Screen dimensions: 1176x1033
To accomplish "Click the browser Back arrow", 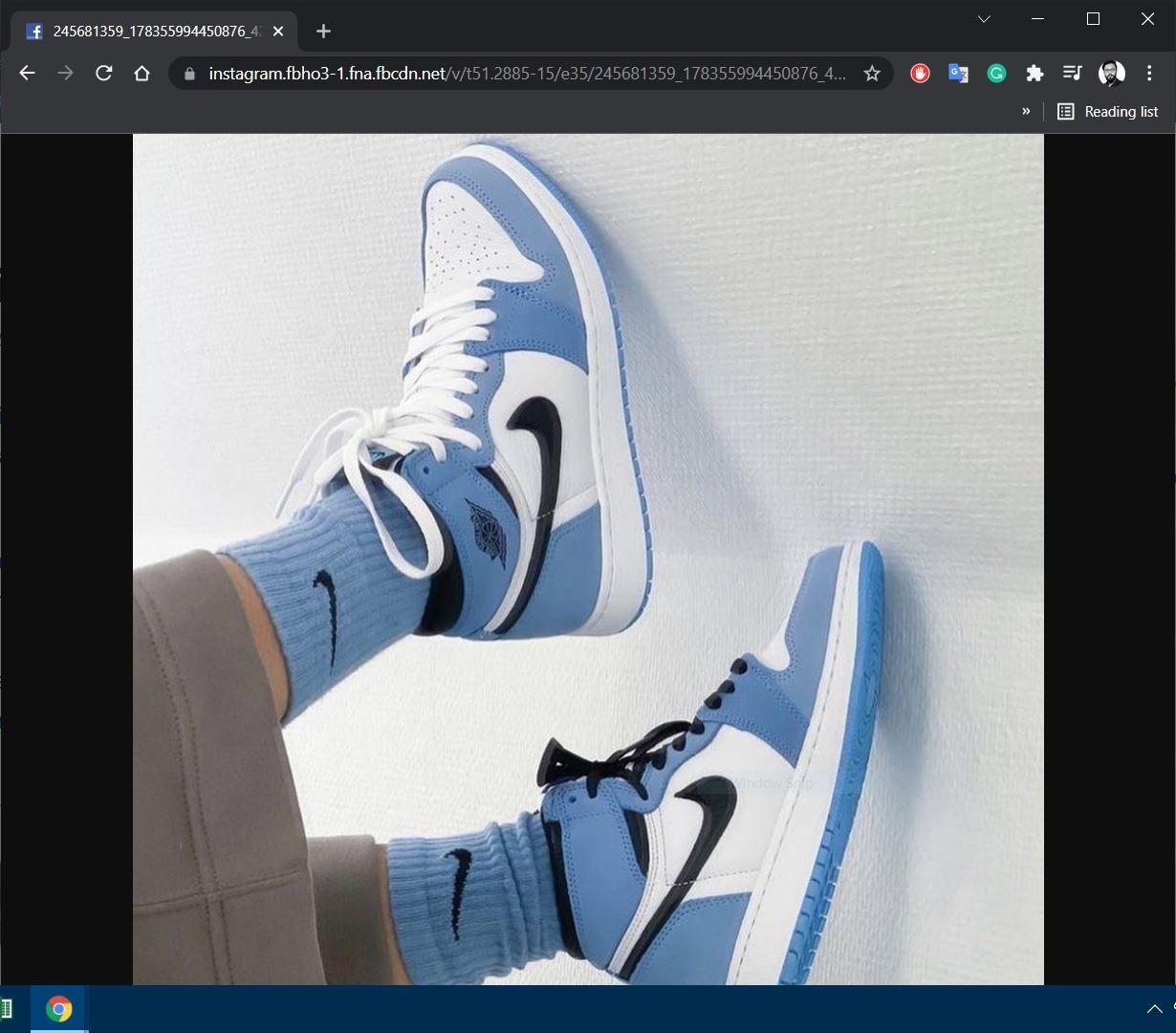I will tap(27, 74).
